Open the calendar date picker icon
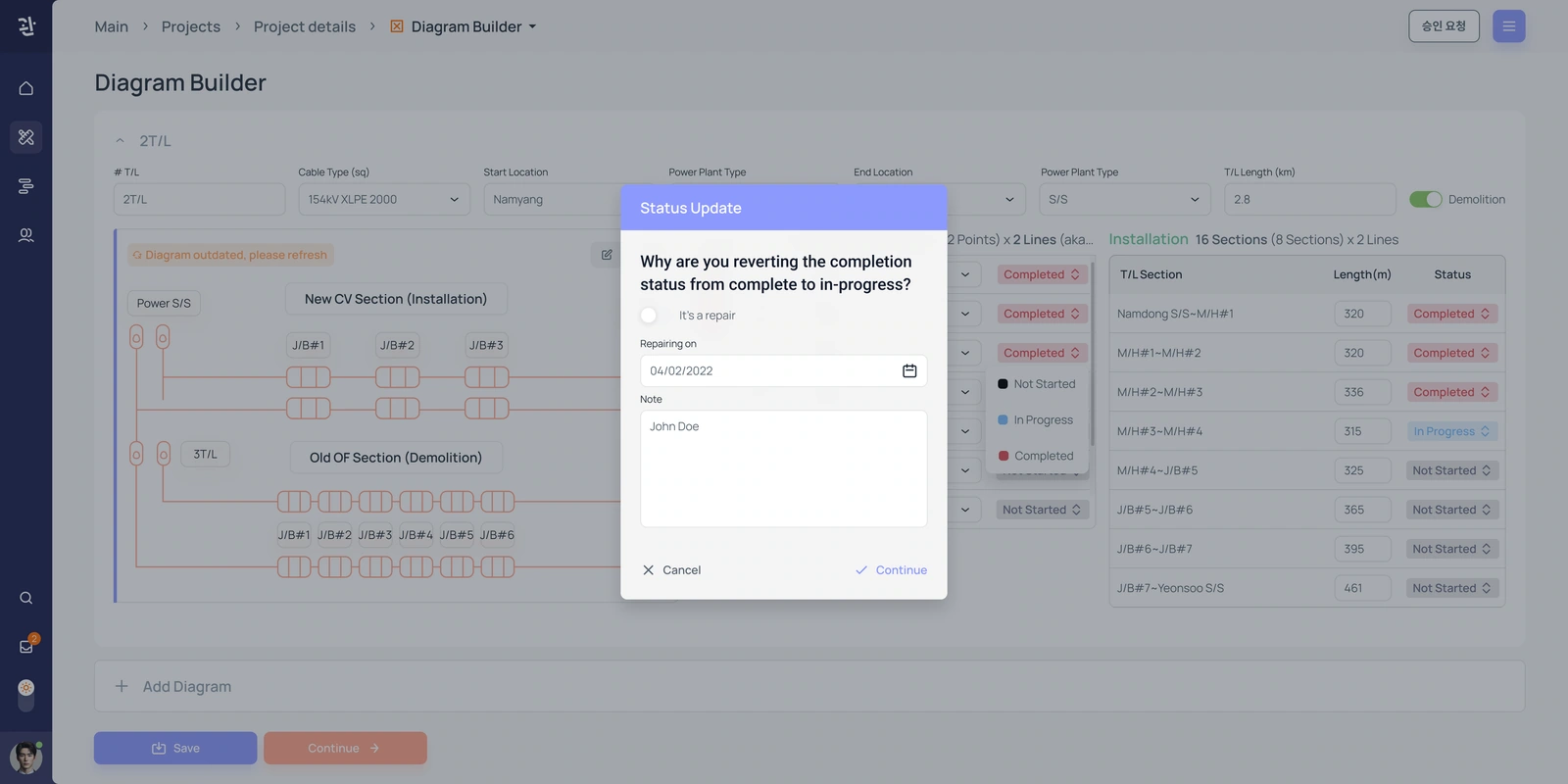The width and height of the screenshot is (1568, 784). pos(909,370)
